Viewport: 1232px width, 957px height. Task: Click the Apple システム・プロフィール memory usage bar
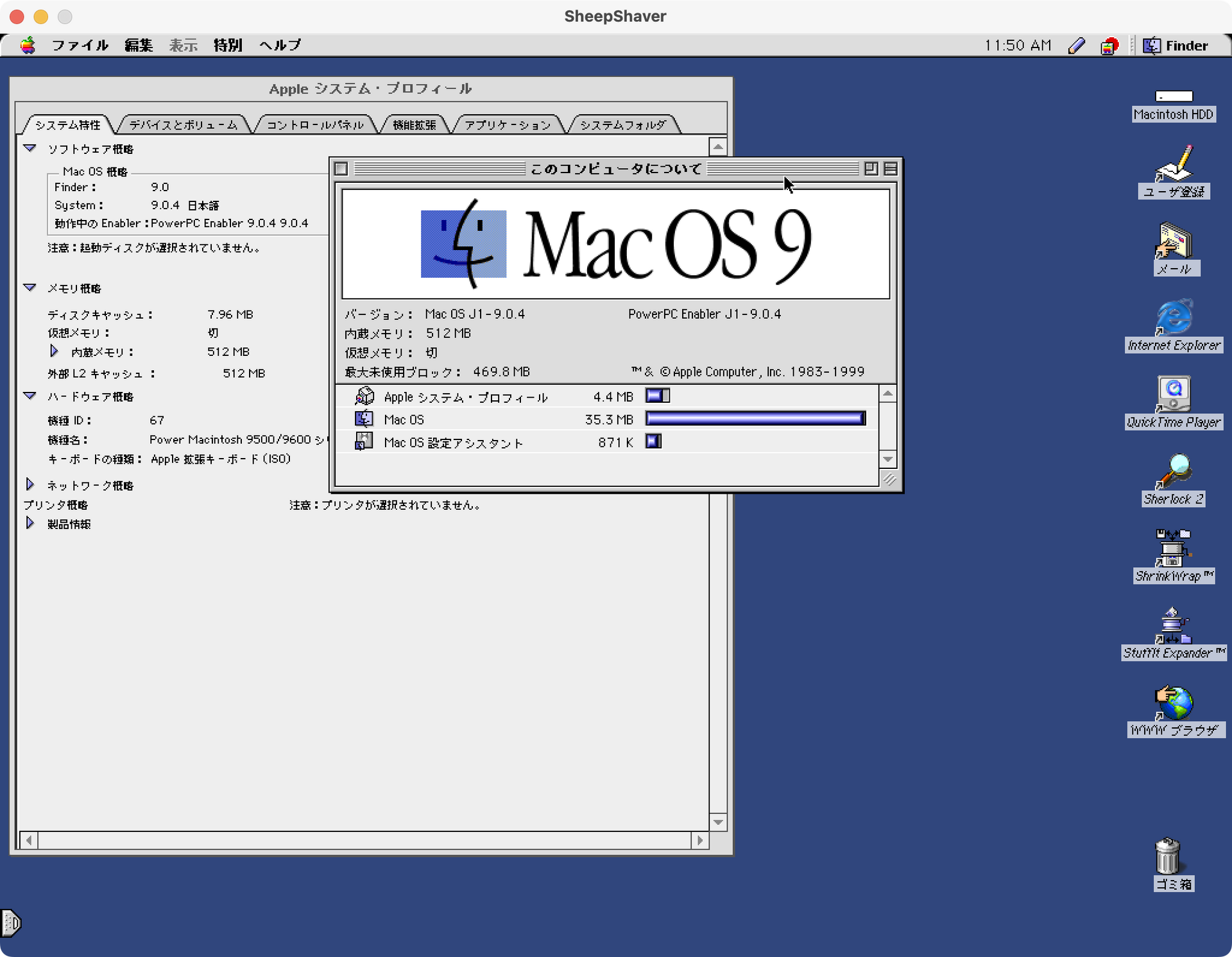[658, 396]
